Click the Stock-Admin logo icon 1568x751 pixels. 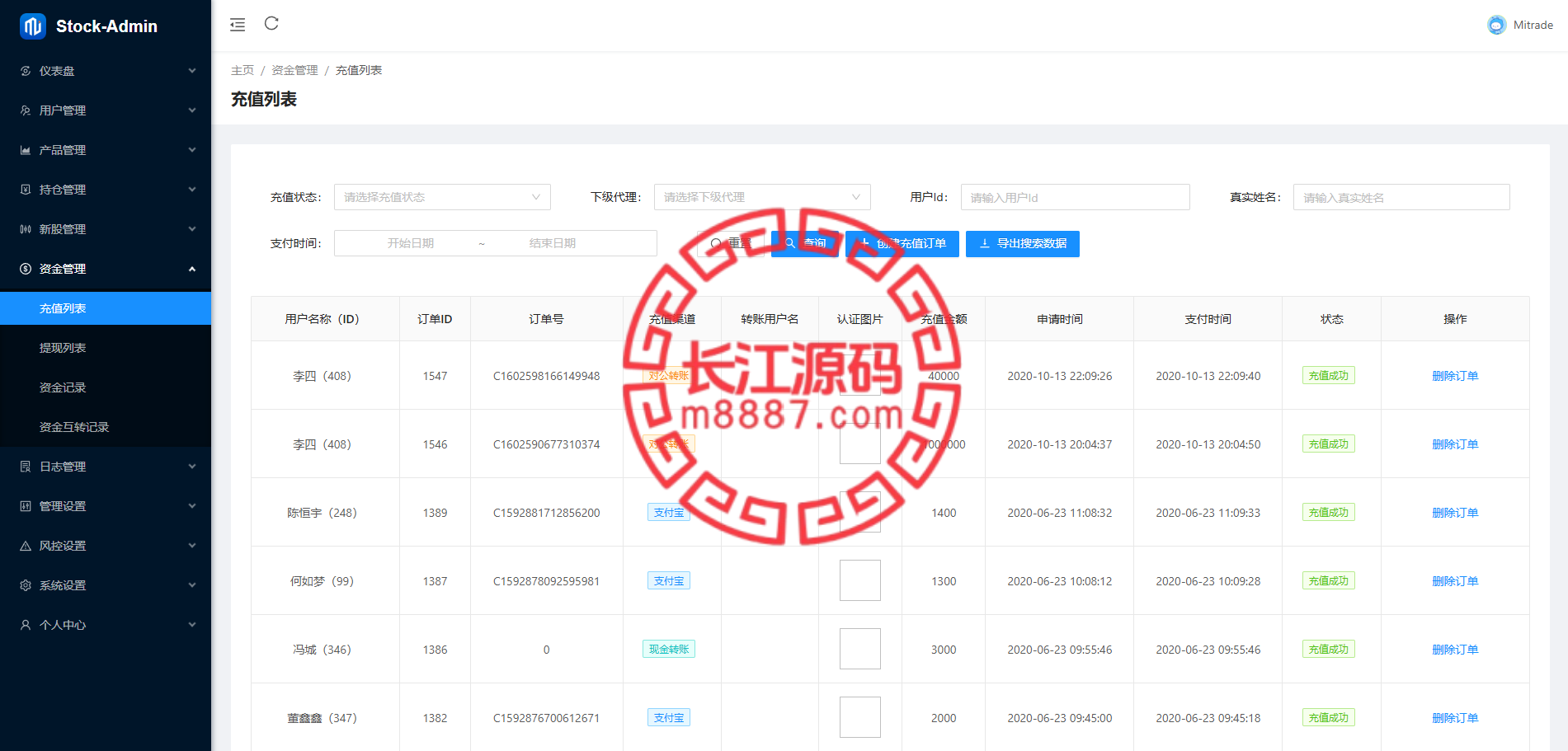pyautogui.click(x=33, y=26)
